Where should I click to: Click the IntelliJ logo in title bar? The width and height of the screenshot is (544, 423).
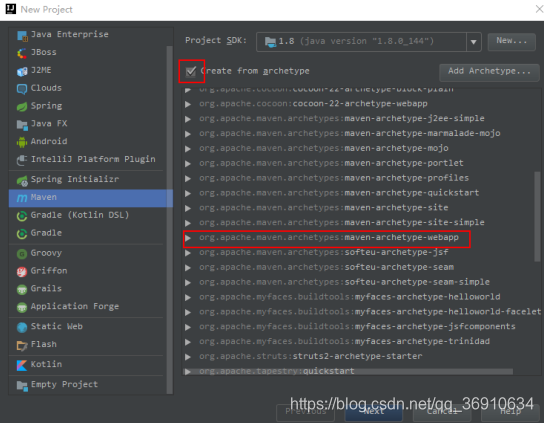click(x=11, y=9)
